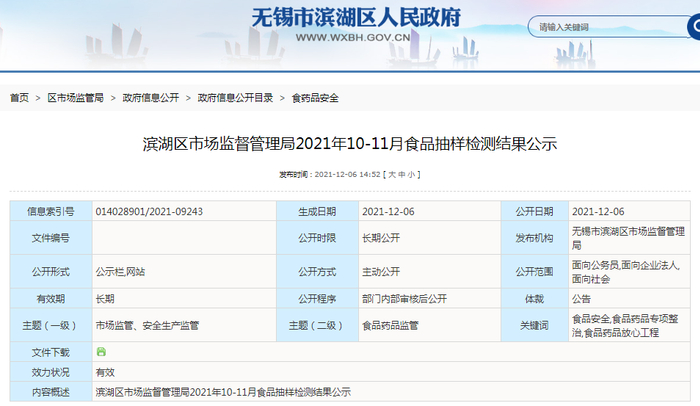700x406 pixels.
Task: Open 食药品安全 breadcrumb link
Action: pyautogui.click(x=315, y=98)
